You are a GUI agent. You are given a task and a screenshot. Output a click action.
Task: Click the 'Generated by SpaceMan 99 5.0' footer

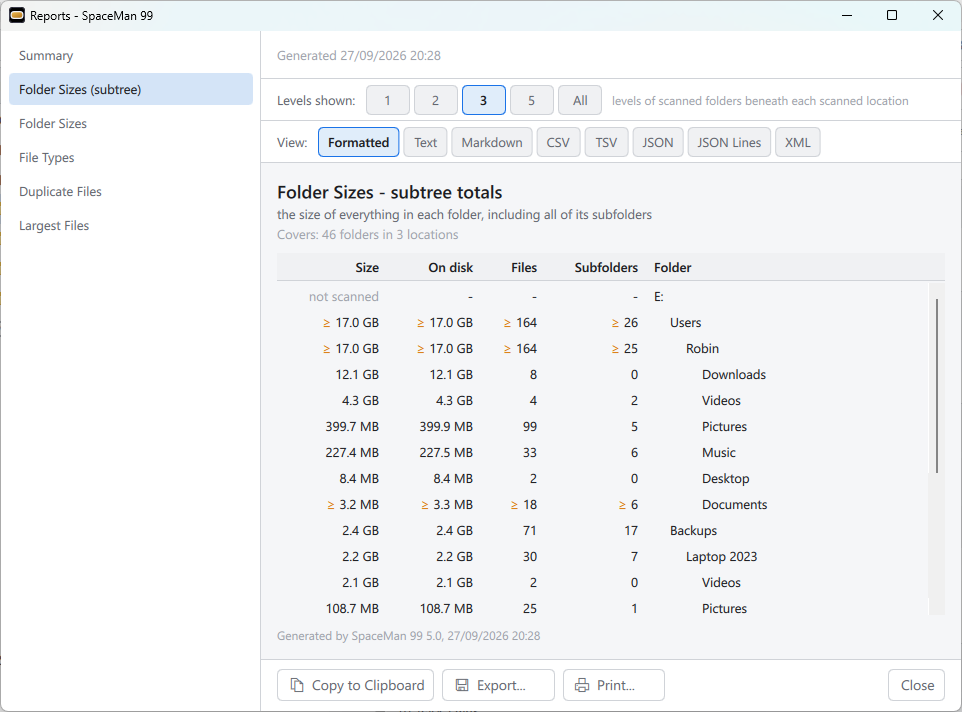click(x=409, y=636)
